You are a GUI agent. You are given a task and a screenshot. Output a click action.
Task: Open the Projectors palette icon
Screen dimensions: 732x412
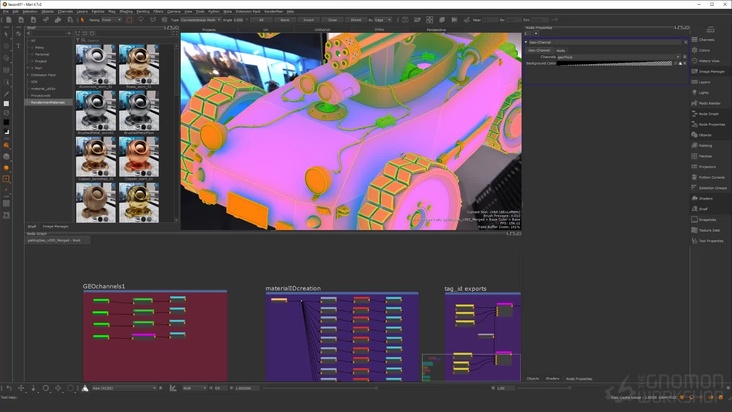(693, 166)
